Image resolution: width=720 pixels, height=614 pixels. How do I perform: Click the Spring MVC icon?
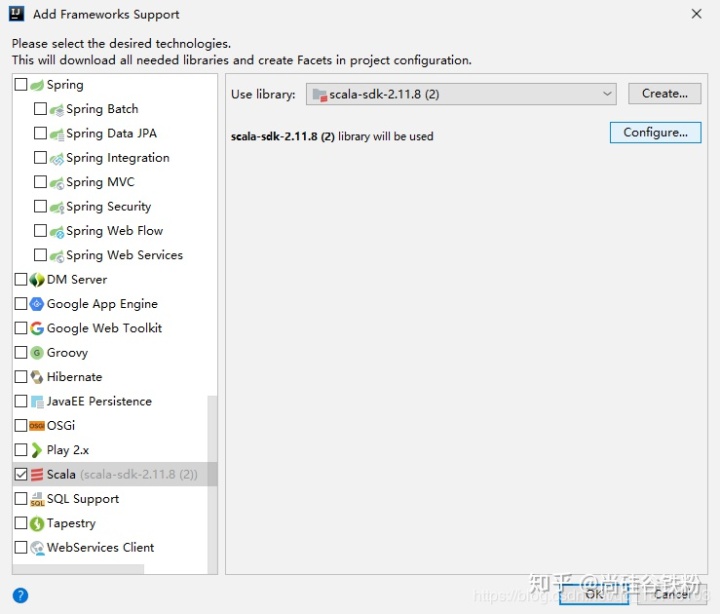click(56, 183)
